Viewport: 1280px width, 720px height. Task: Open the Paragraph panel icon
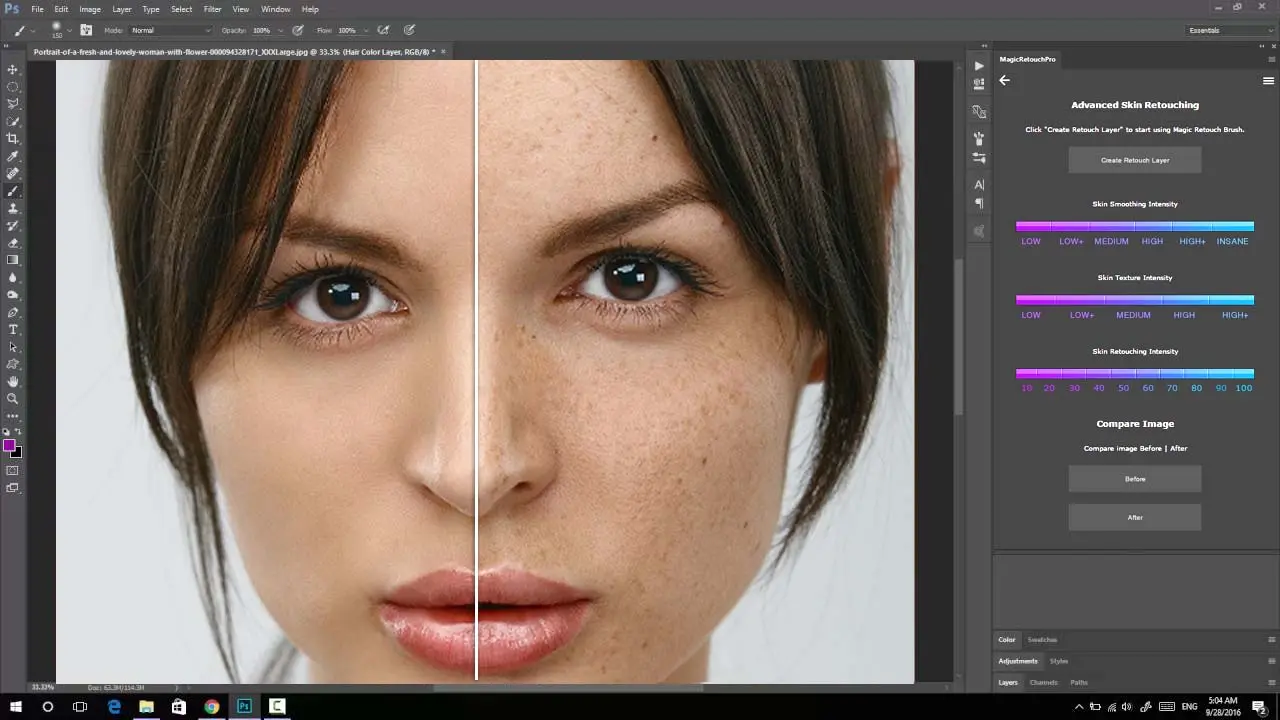click(979, 203)
